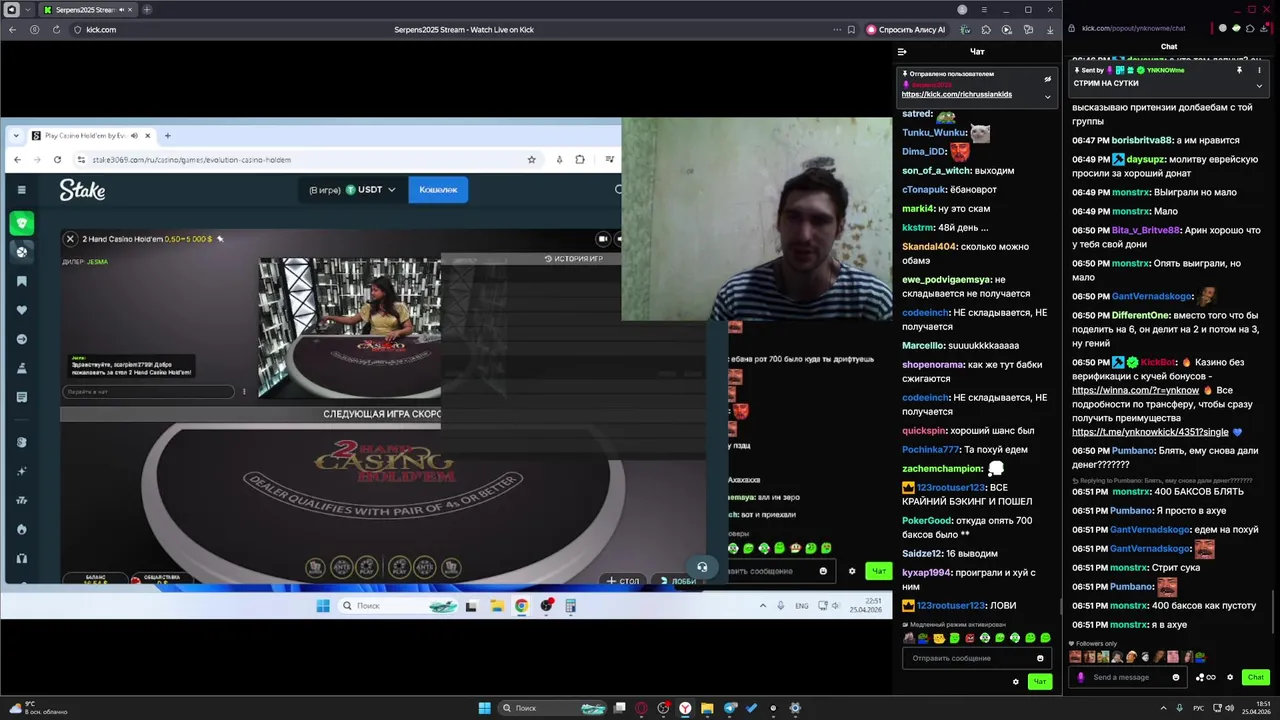The width and height of the screenshot is (1280, 720).
Task: Toggle the video camera icon in game
Action: click(x=602, y=239)
